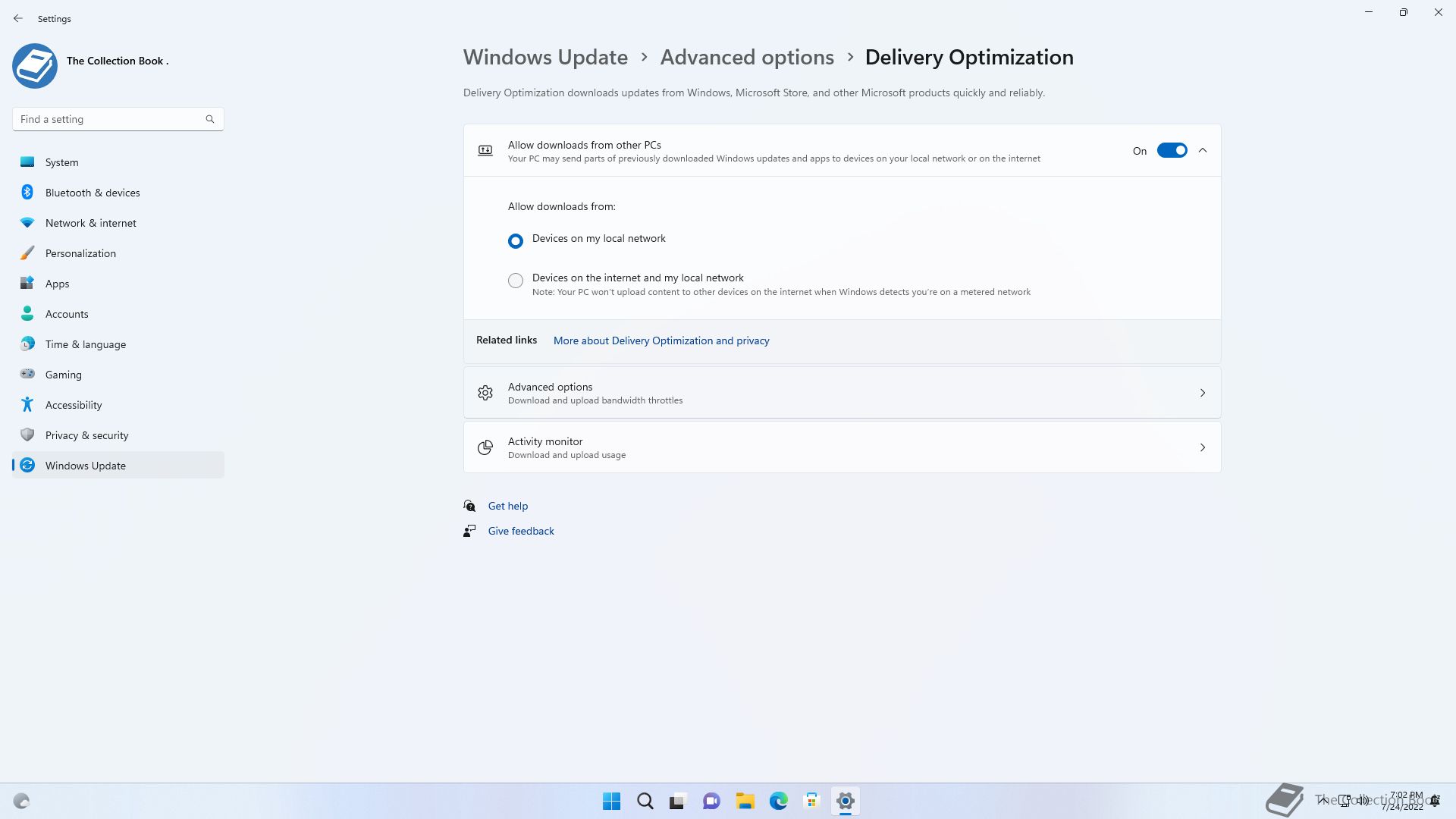Select Devices on my local network
1456x819 pixels.
[516, 241]
